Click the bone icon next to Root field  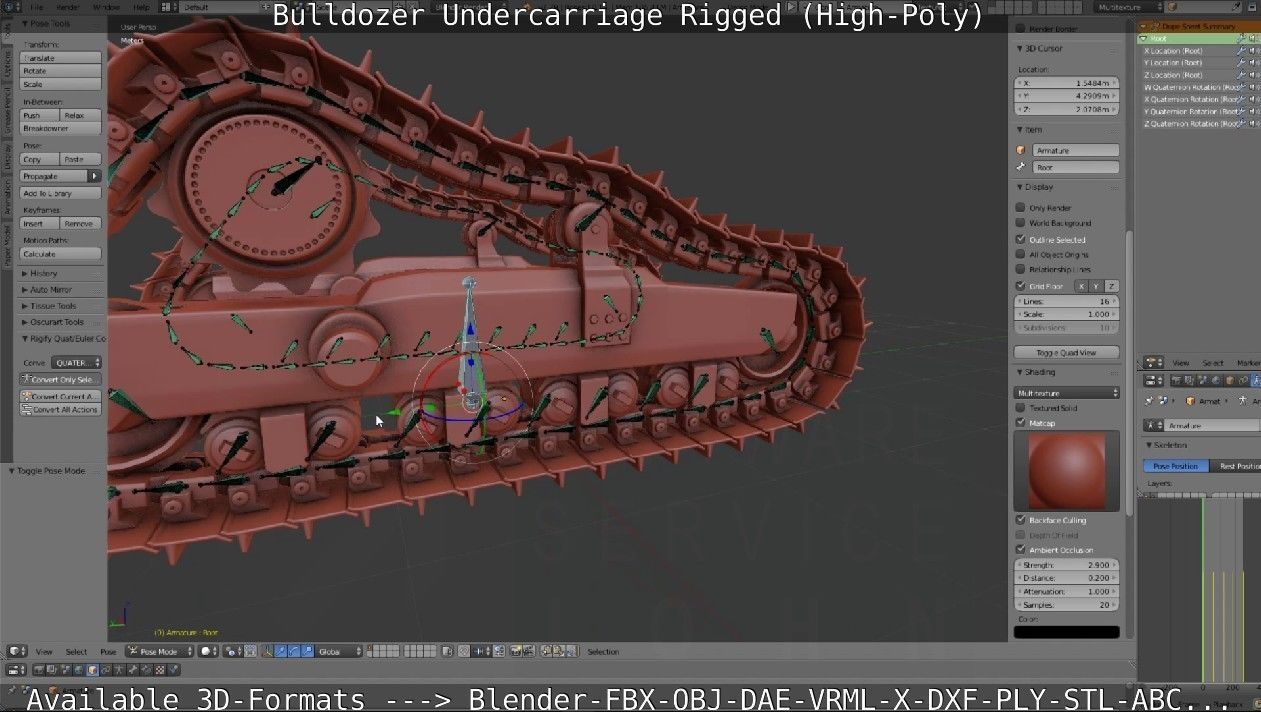(x=1021, y=167)
